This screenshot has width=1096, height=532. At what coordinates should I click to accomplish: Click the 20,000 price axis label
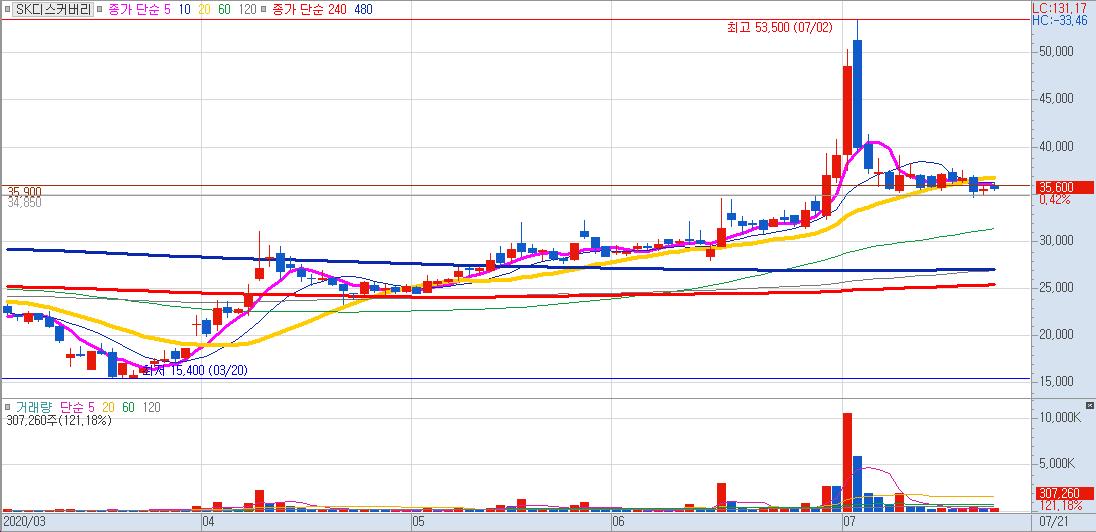pyautogui.click(x=1055, y=335)
